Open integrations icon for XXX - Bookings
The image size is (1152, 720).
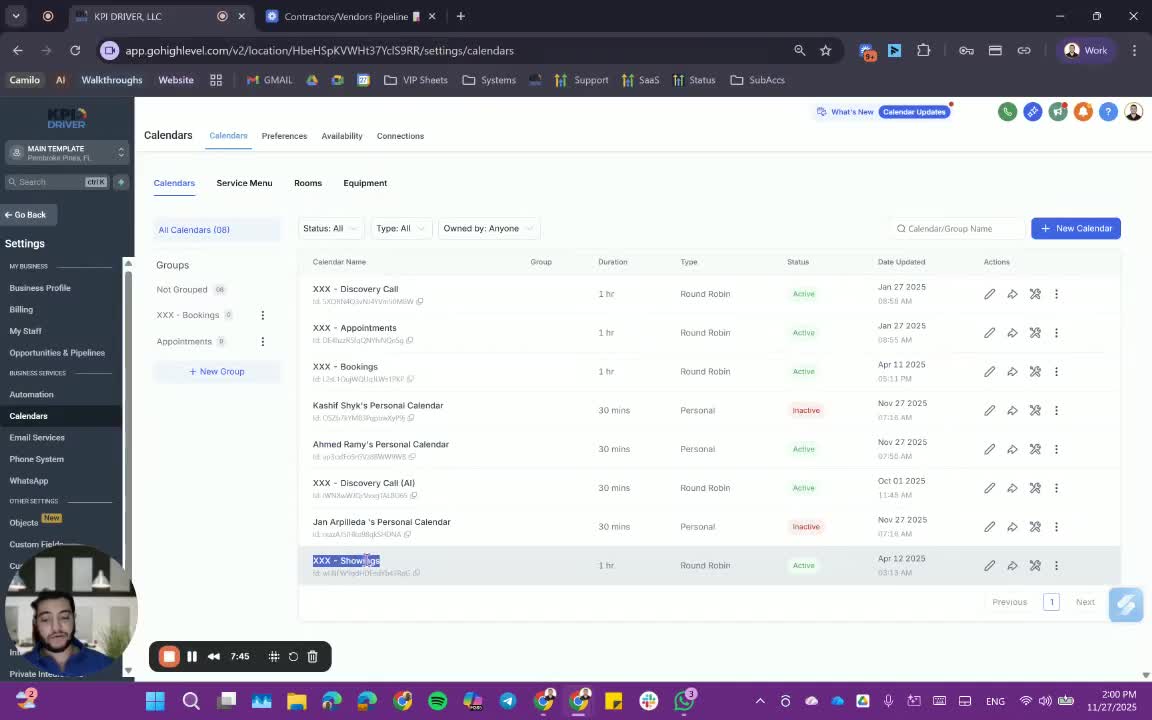(1035, 372)
